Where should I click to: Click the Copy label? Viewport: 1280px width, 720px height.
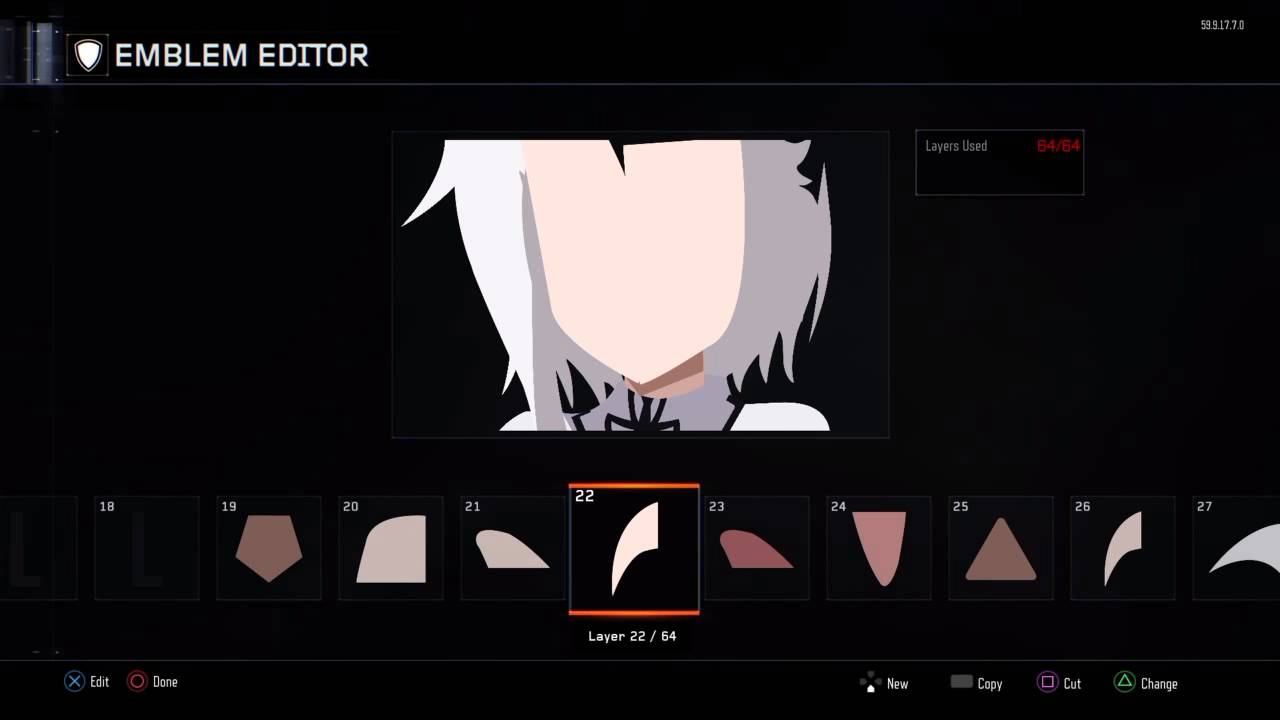(x=990, y=684)
